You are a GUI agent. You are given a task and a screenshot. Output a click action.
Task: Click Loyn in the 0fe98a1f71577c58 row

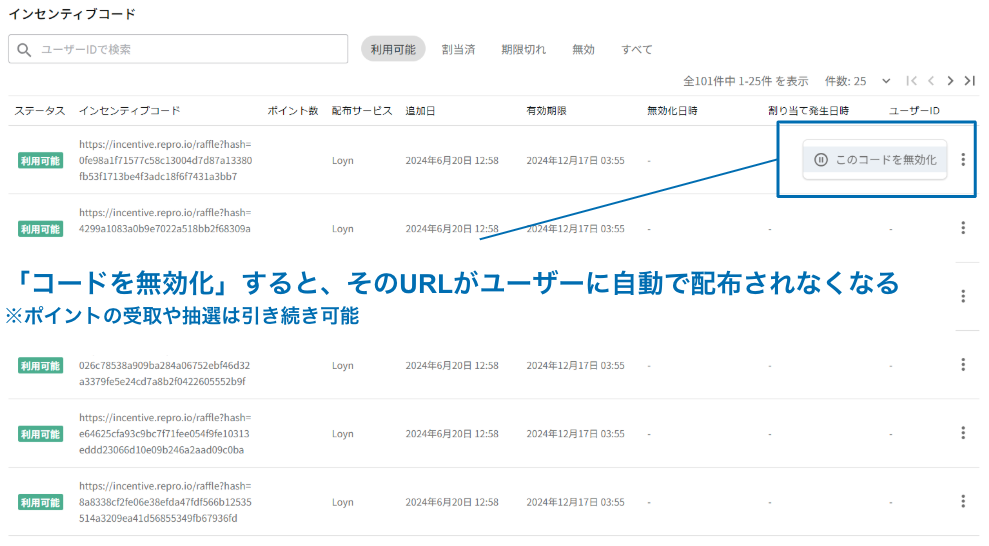(342, 161)
